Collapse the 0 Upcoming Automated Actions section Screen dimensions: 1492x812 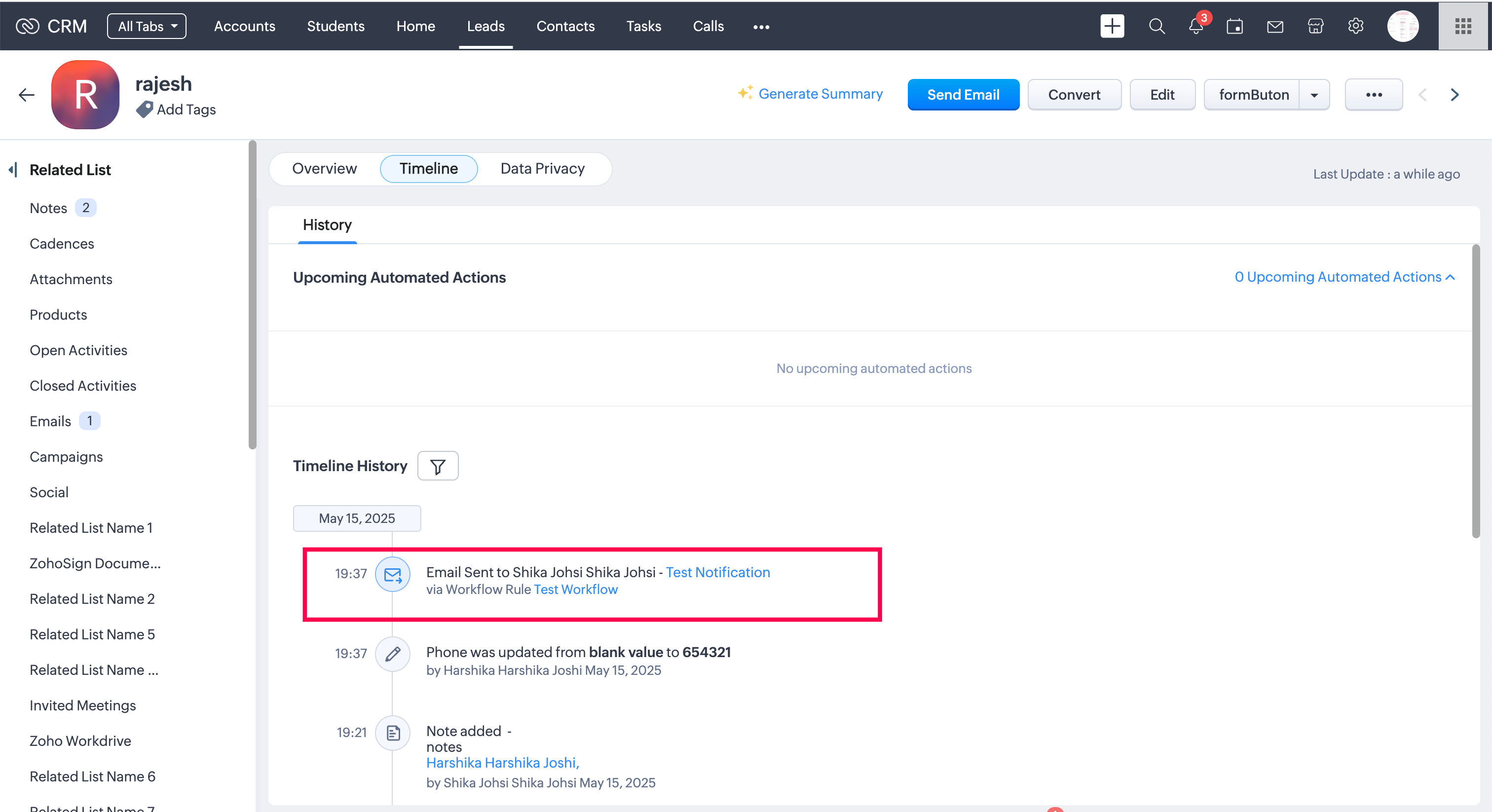point(1344,277)
